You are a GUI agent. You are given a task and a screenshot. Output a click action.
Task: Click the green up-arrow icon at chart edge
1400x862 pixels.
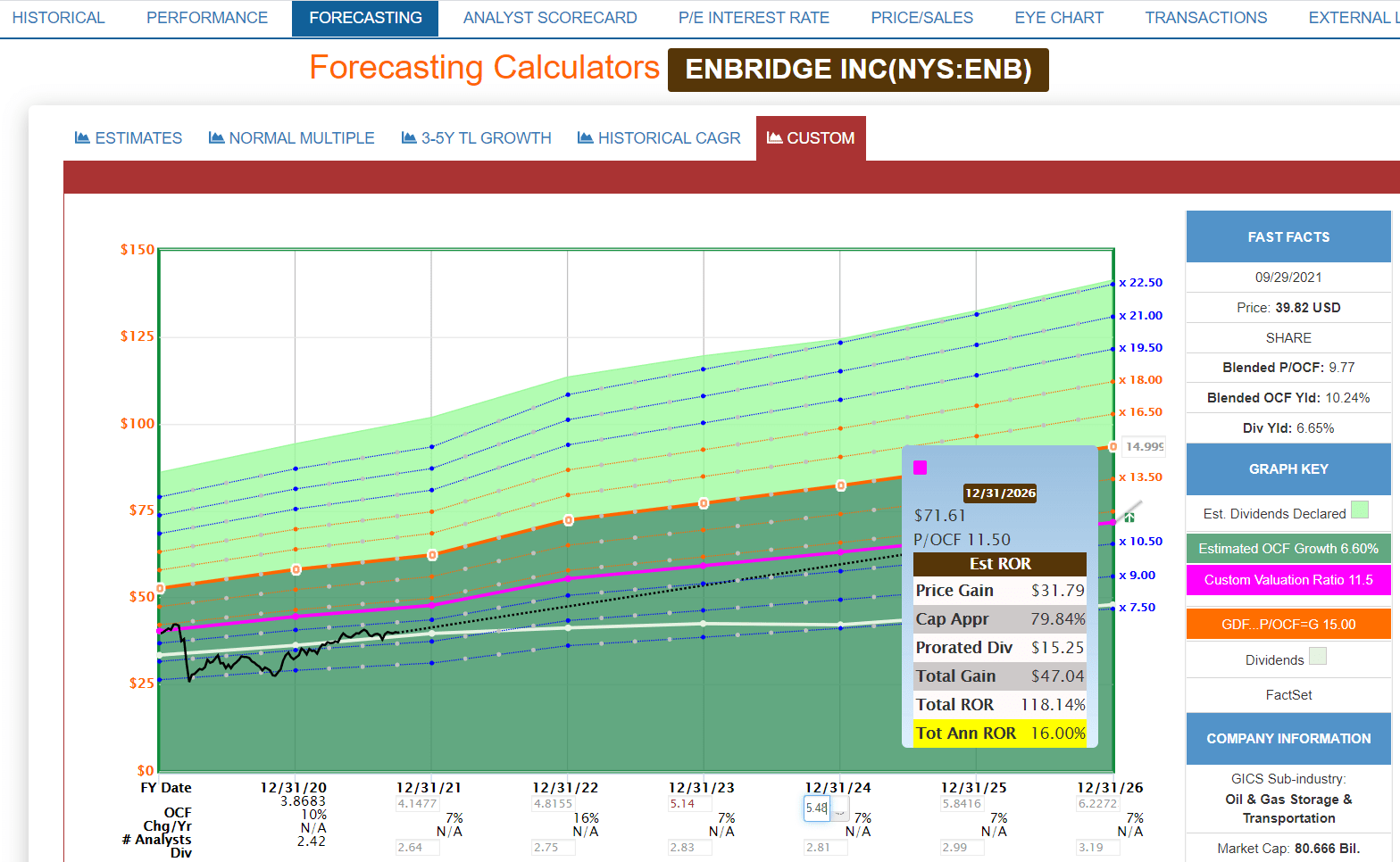(x=1129, y=517)
